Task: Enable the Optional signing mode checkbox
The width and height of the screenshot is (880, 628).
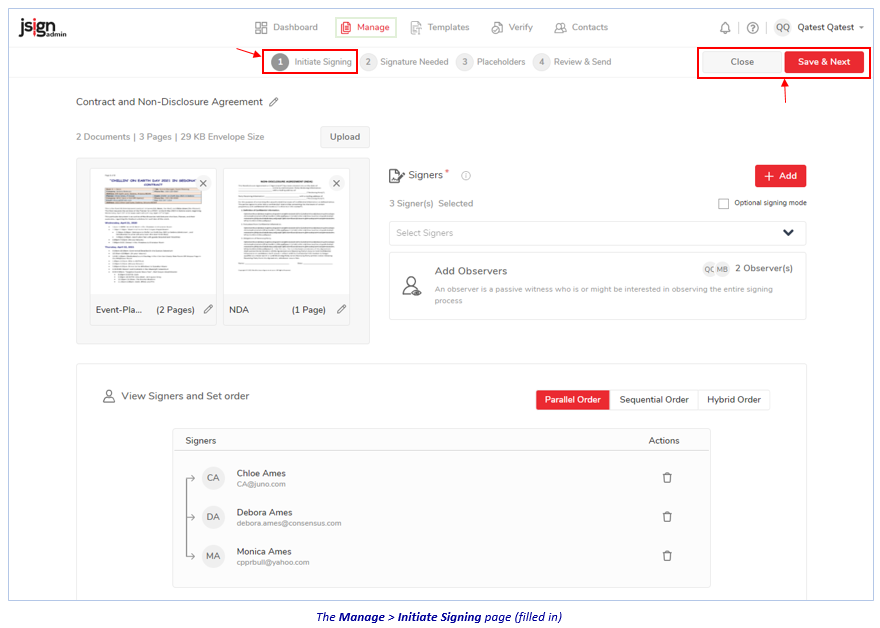Action: pyautogui.click(x=723, y=204)
